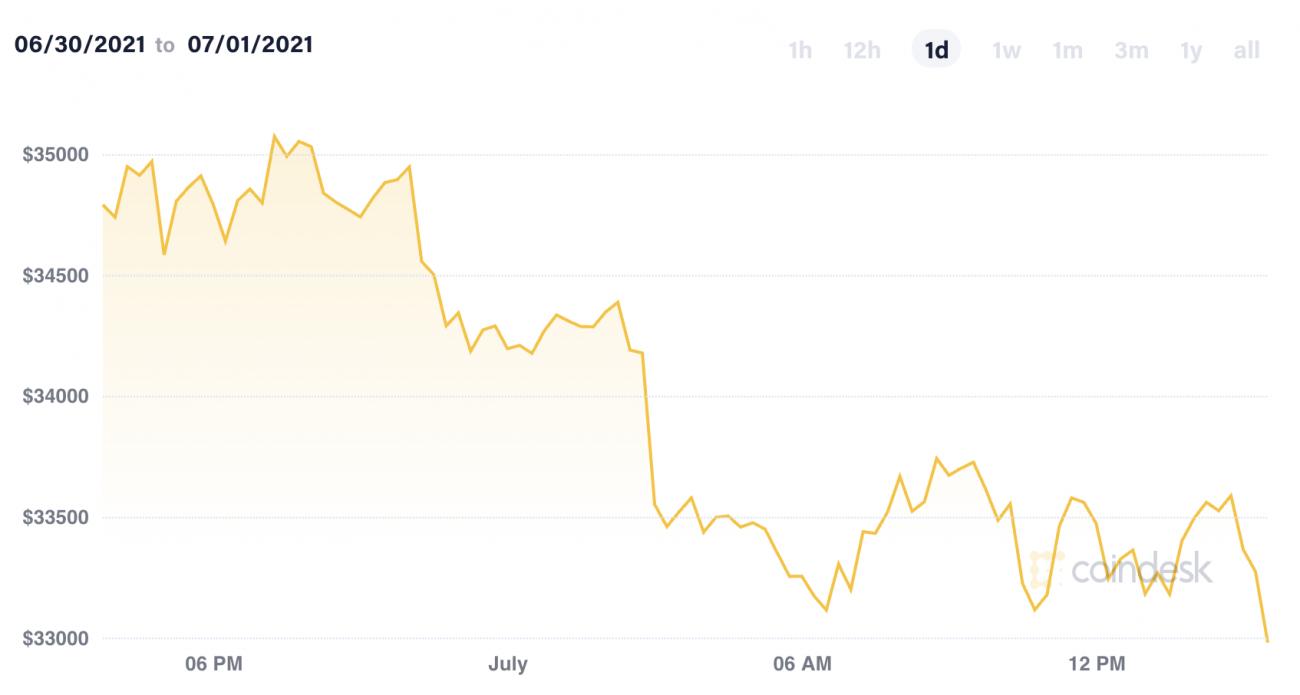Select the 1m monthly range

click(1067, 50)
